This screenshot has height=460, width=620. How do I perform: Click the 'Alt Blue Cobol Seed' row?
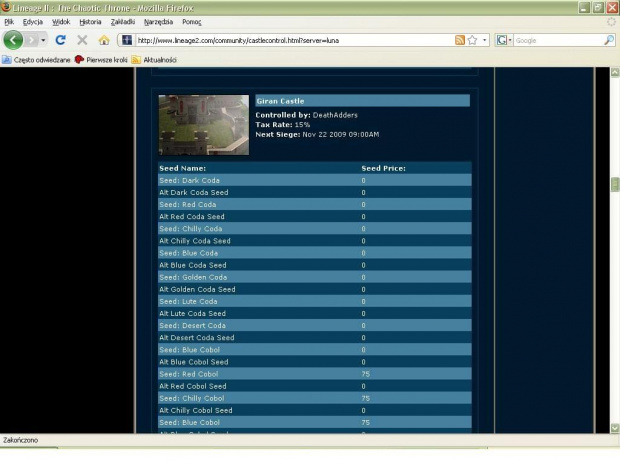[x=315, y=362]
